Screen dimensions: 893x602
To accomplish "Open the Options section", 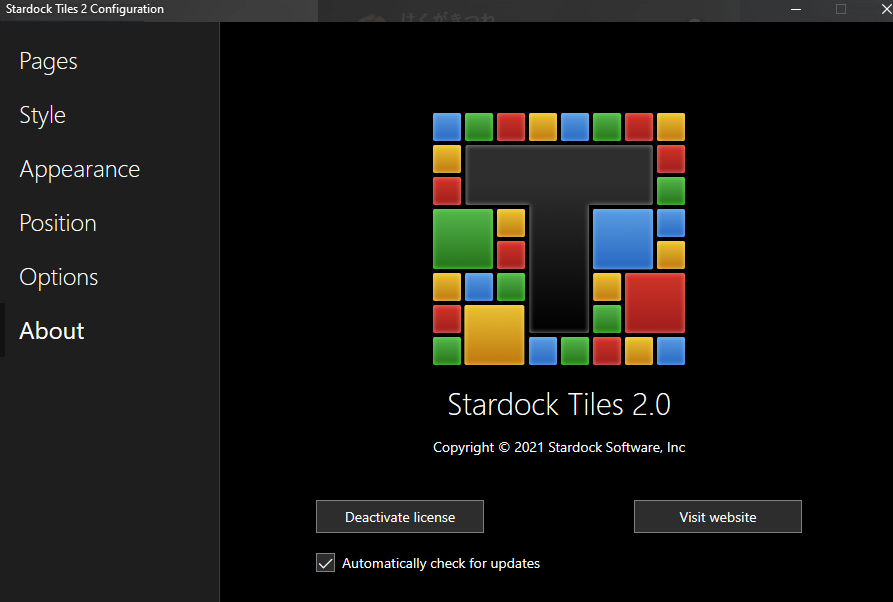I will pos(59,277).
